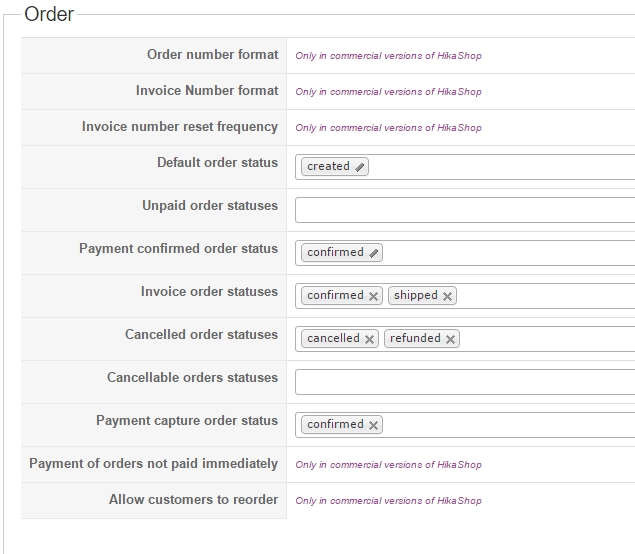
Task: Click the Unpaid order statuses field
Action: (465, 210)
